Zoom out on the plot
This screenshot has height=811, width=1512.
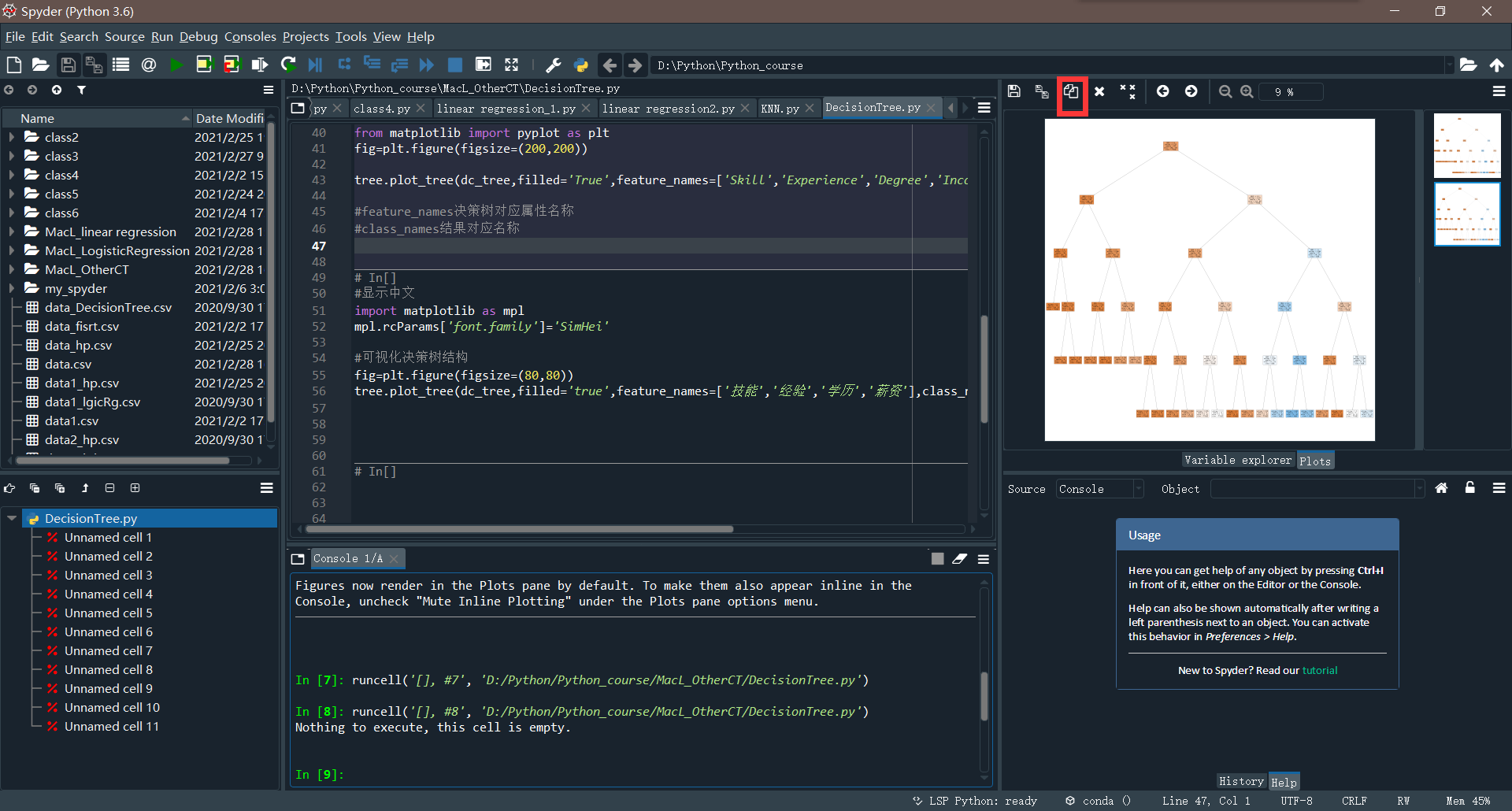[x=1225, y=91]
